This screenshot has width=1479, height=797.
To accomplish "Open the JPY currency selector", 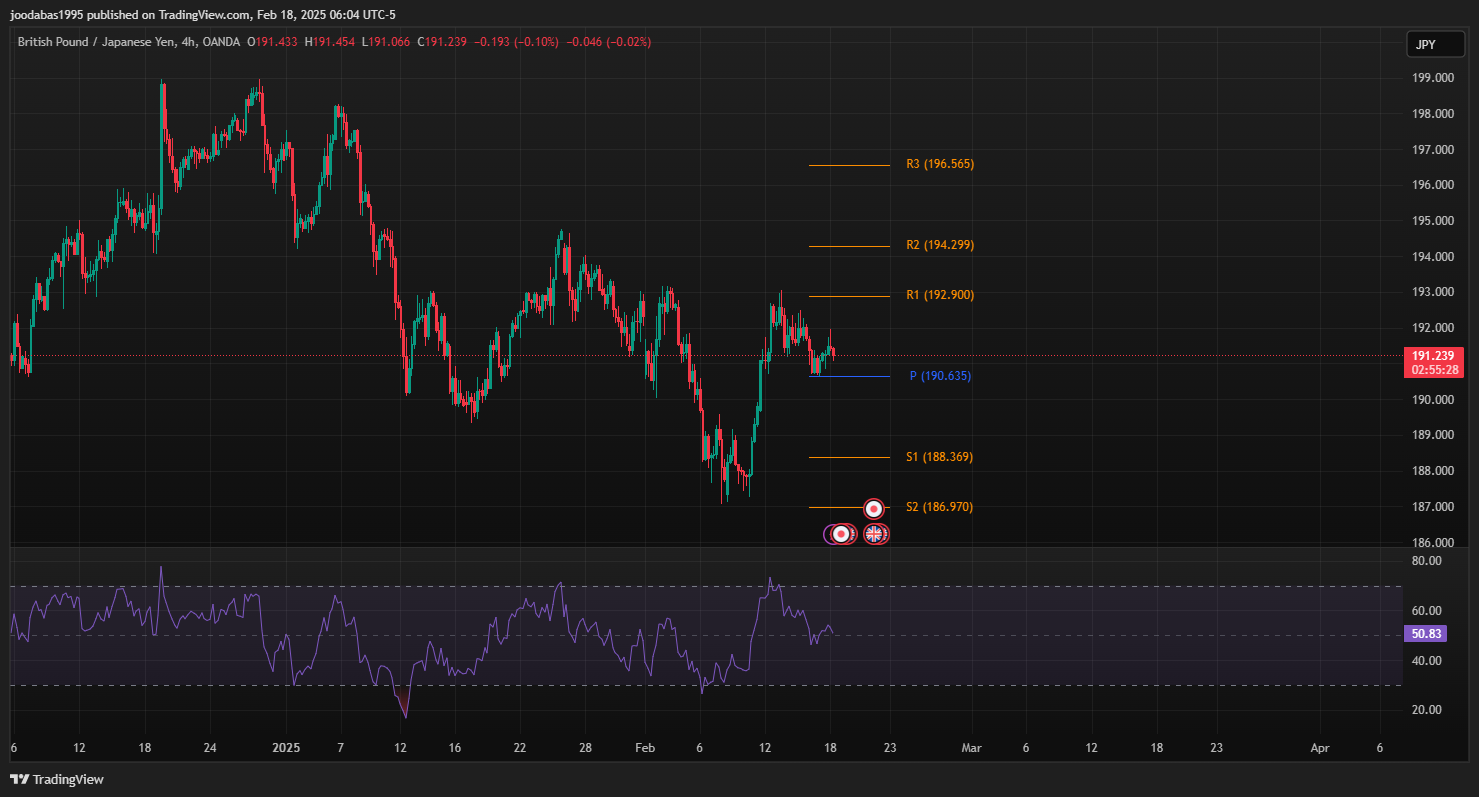I will tap(1426, 45).
